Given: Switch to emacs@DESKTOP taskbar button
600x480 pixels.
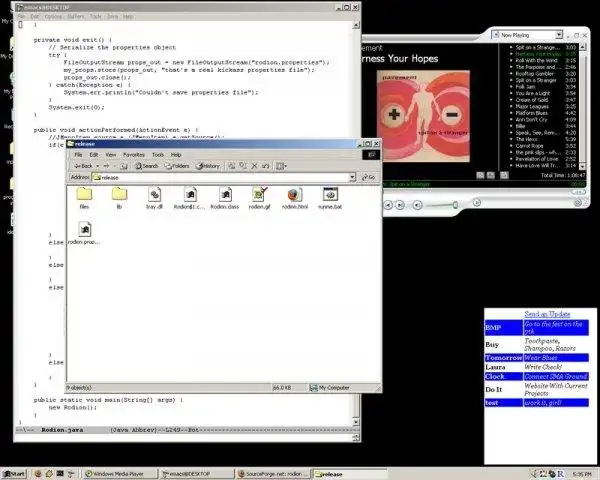Looking at the screenshot, I should click(197, 474).
